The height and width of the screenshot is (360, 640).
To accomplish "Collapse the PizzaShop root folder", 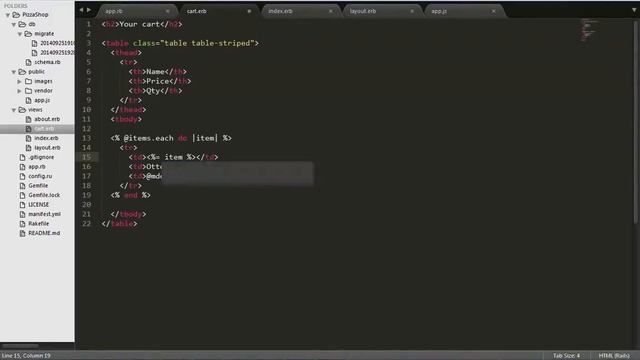I will [8, 15].
